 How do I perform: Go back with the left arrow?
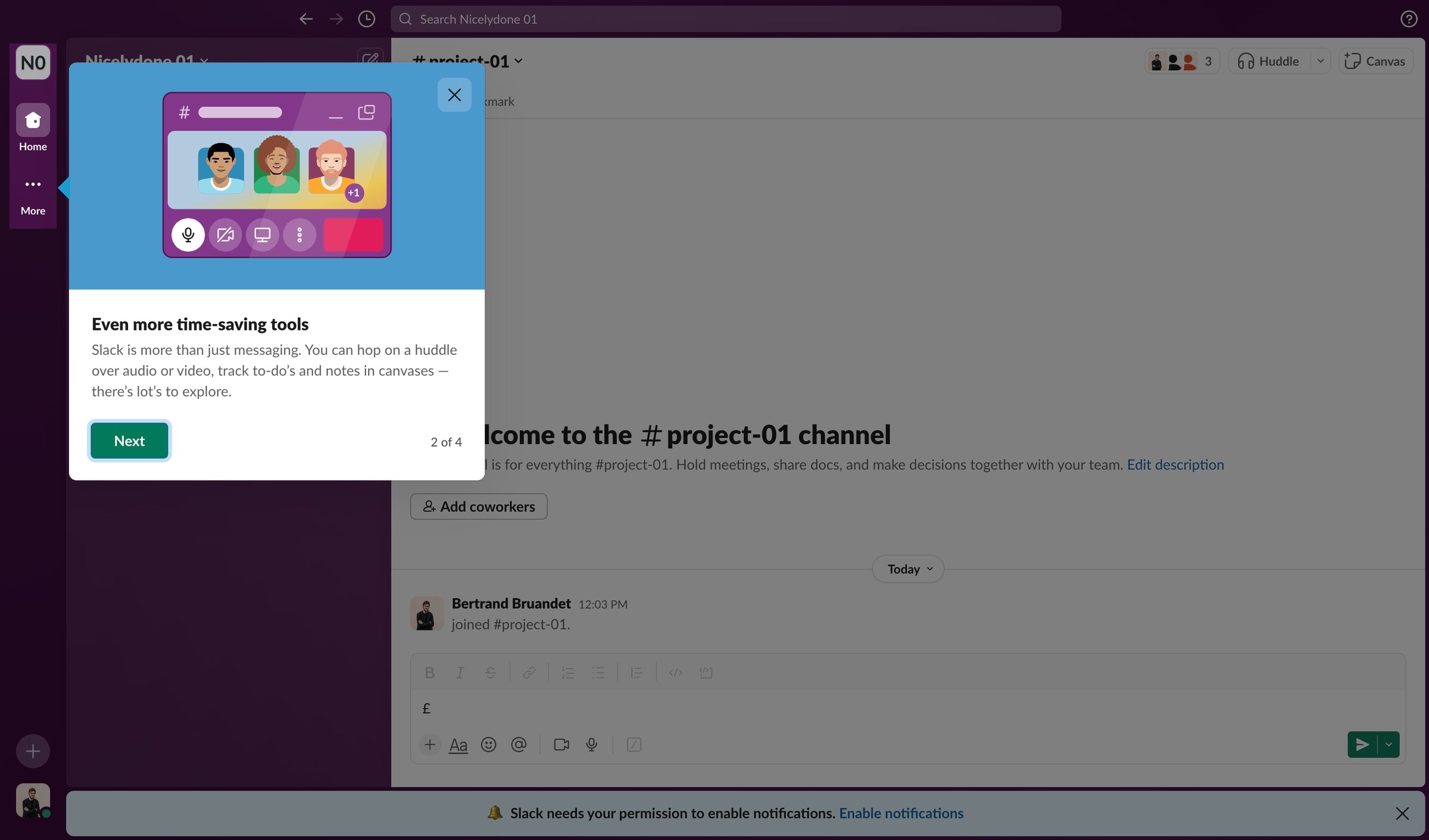pos(306,19)
